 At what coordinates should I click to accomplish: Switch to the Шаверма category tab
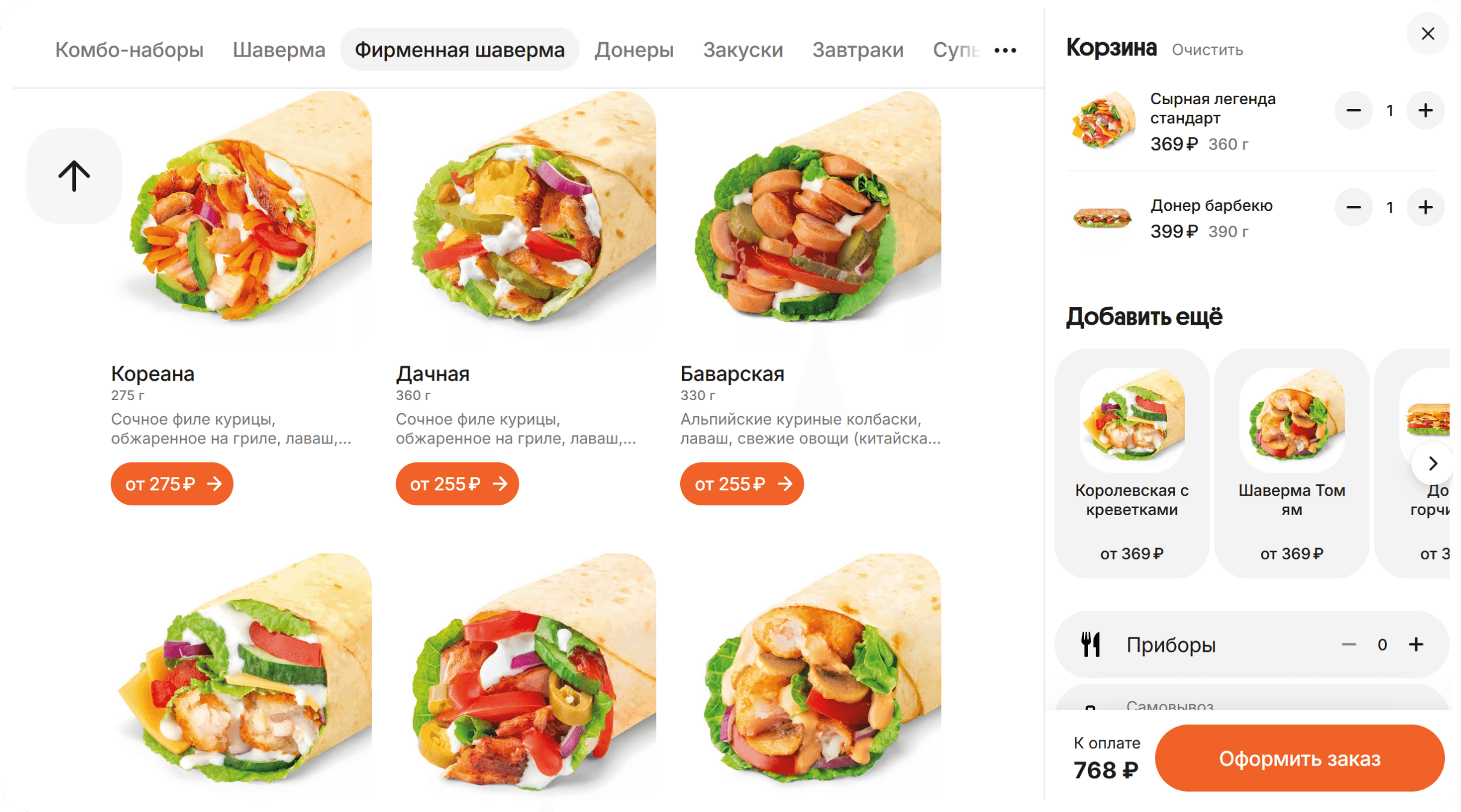pyautogui.click(x=279, y=50)
